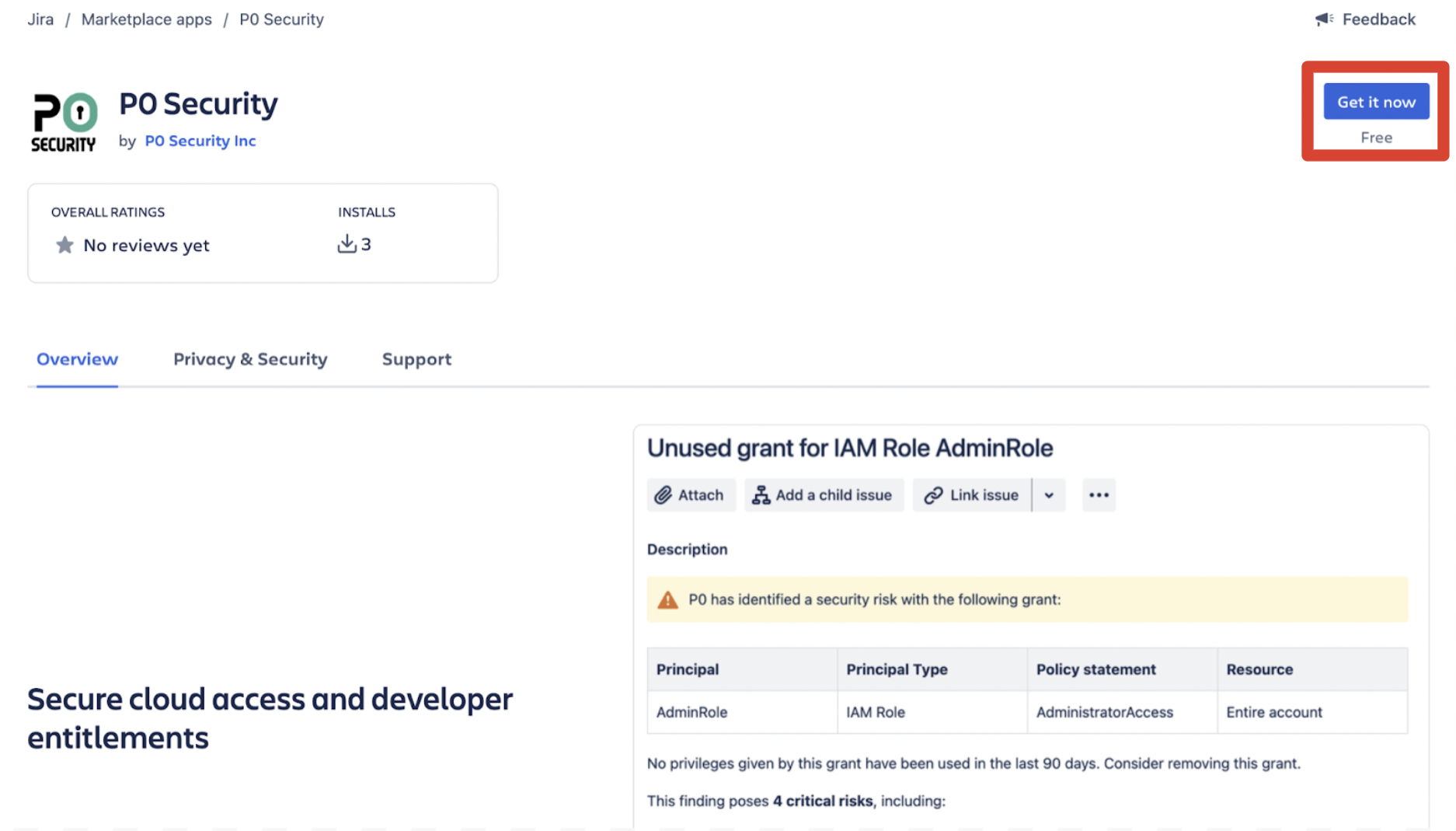Click the Attach button
This screenshot has height=831, width=1456.
pos(691,495)
